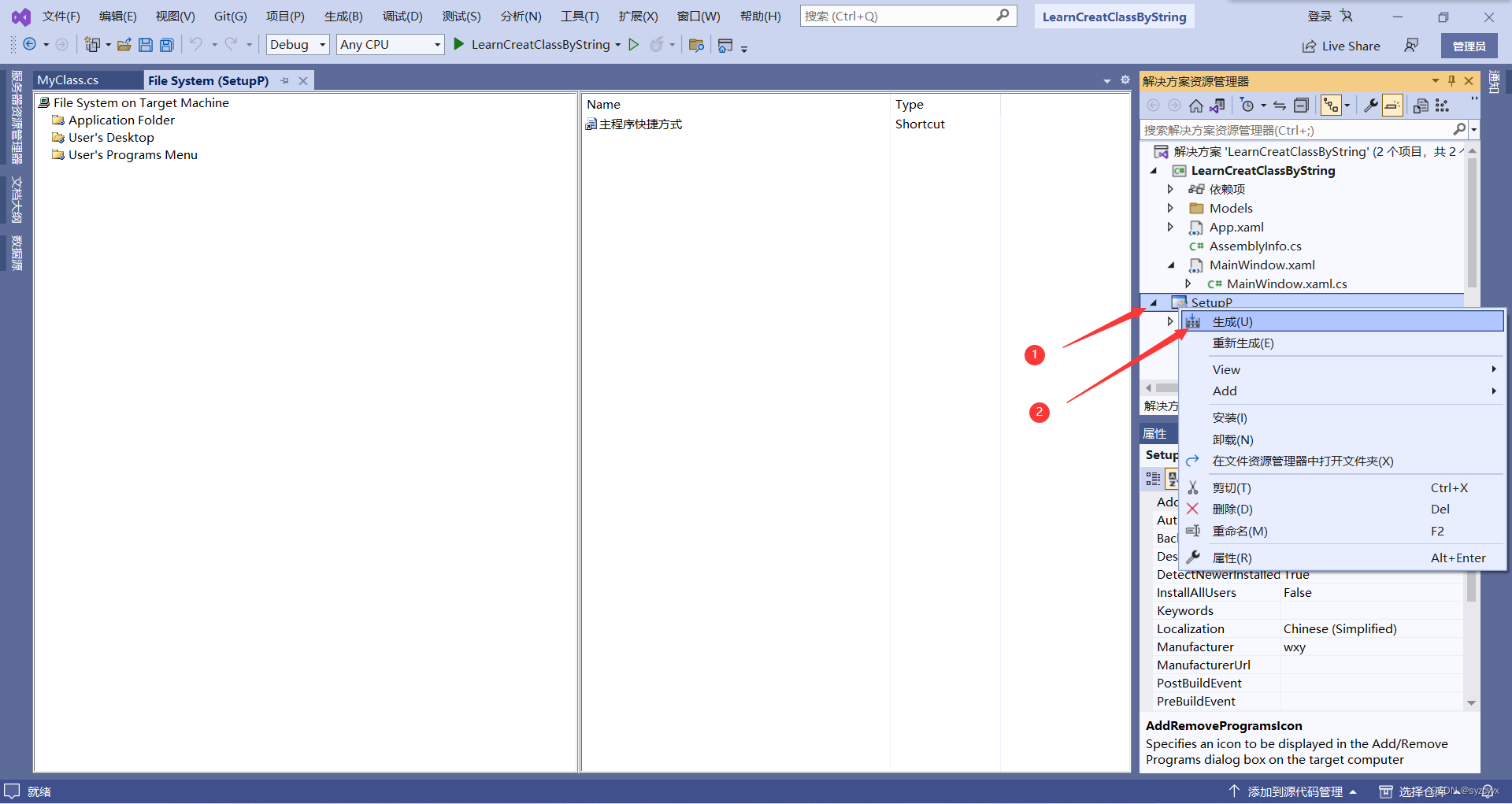This screenshot has height=804, width=1512.
Task: Select 生成(U) in context menu
Action: [1342, 321]
